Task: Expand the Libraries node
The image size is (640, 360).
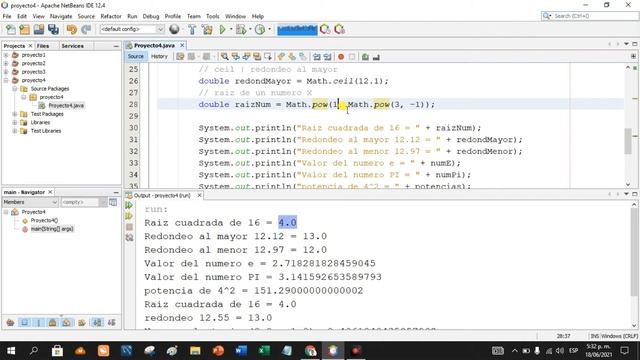Action: [x=15, y=122]
